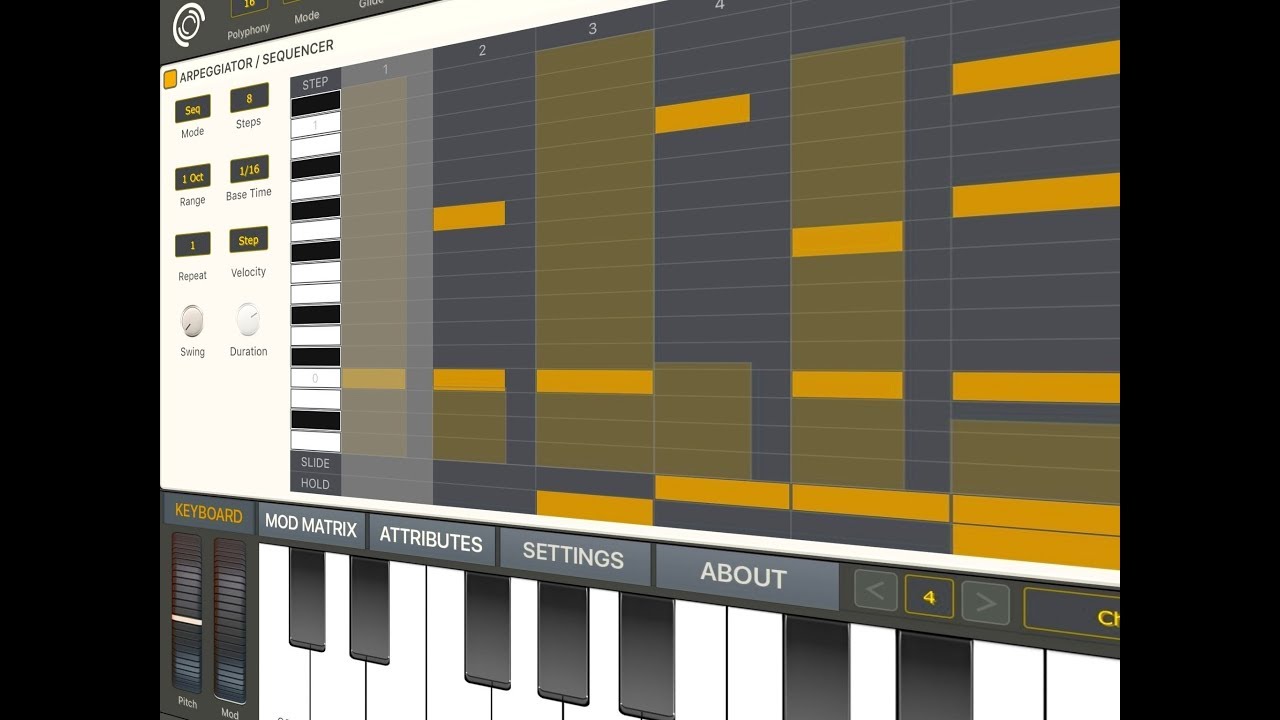Switch to the KEYBOARD tab
This screenshot has height=720, width=1280.
(208, 513)
